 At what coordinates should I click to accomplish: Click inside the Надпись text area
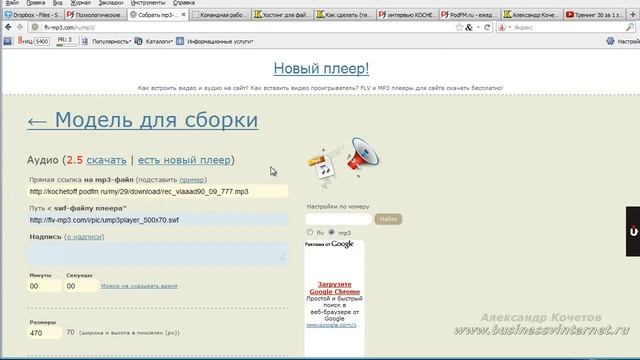158,253
